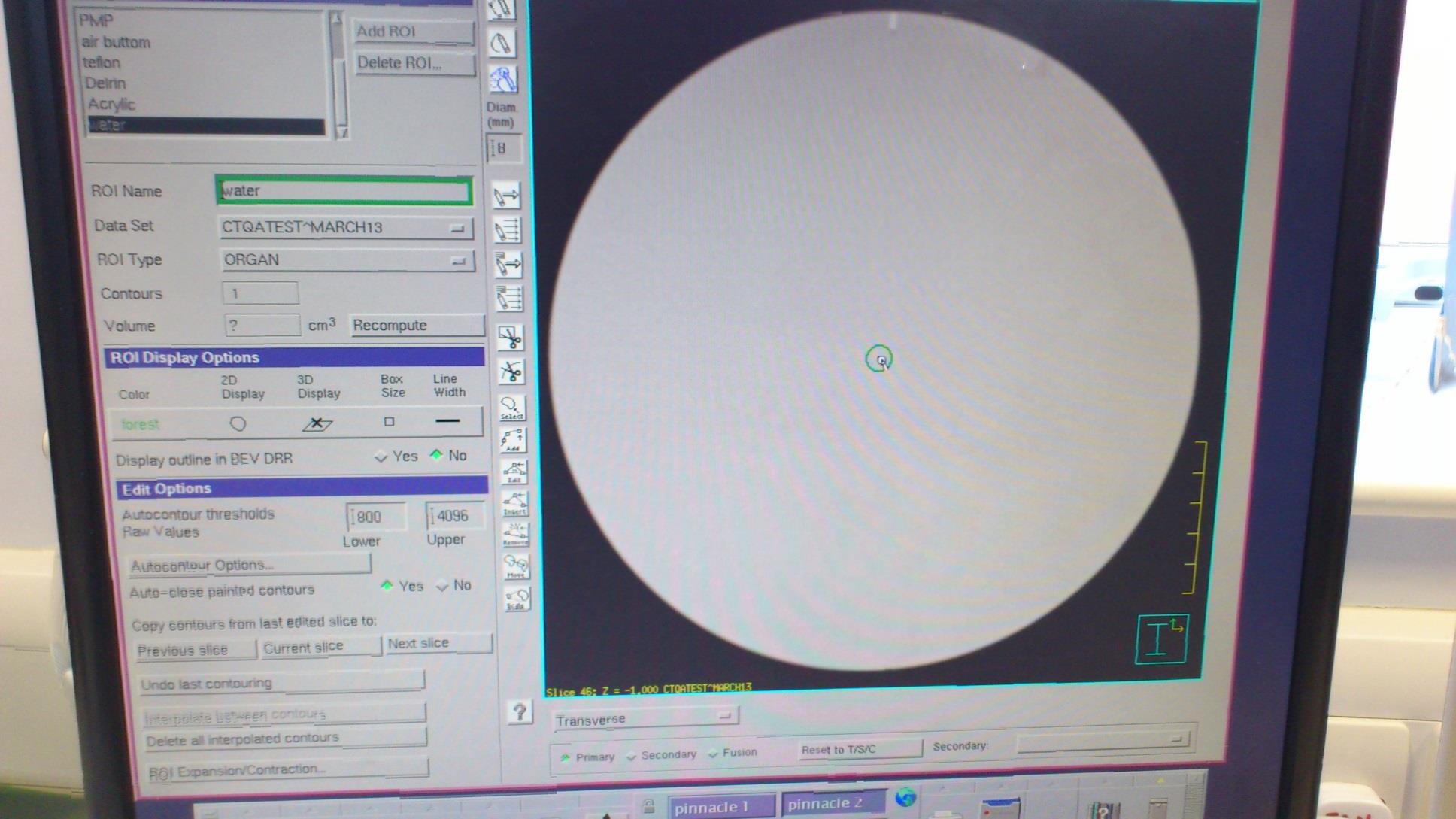Click the lock icon in the taskbar

[648, 807]
